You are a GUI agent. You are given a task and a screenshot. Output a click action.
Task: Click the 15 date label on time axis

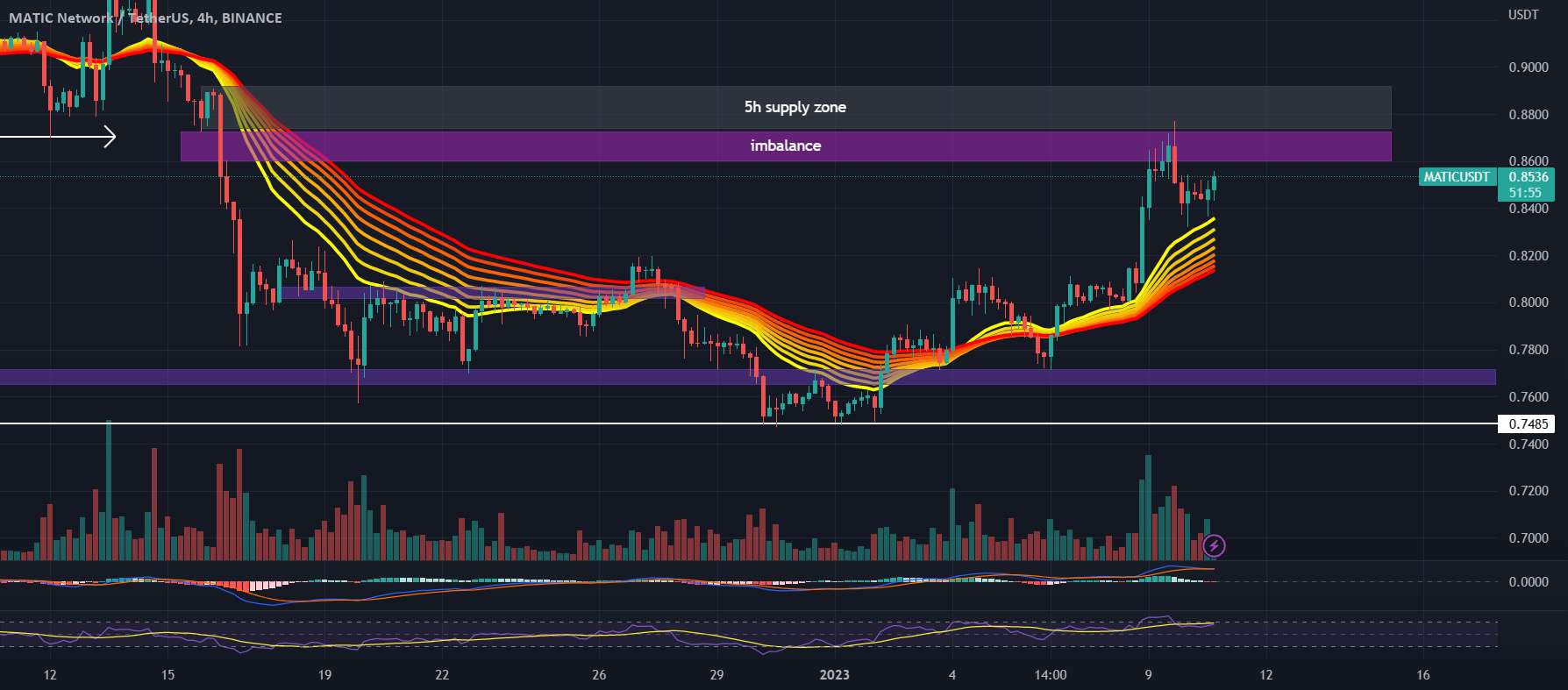pyautogui.click(x=167, y=675)
